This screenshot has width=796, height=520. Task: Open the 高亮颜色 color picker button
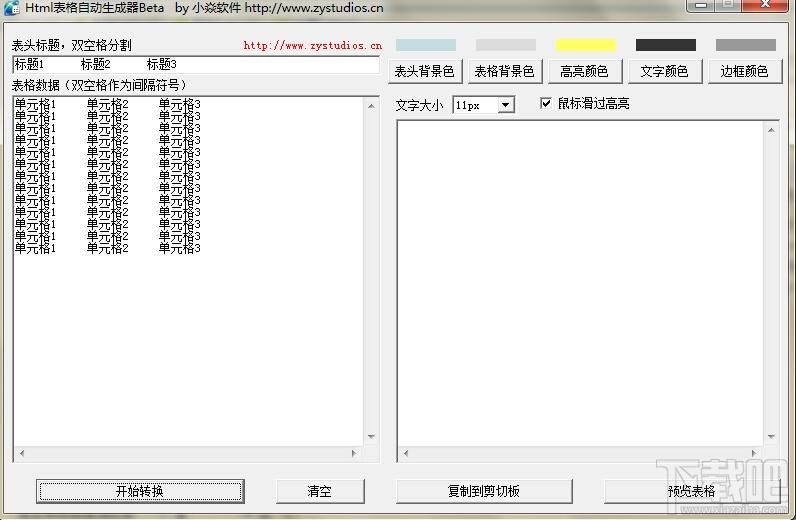[585, 71]
